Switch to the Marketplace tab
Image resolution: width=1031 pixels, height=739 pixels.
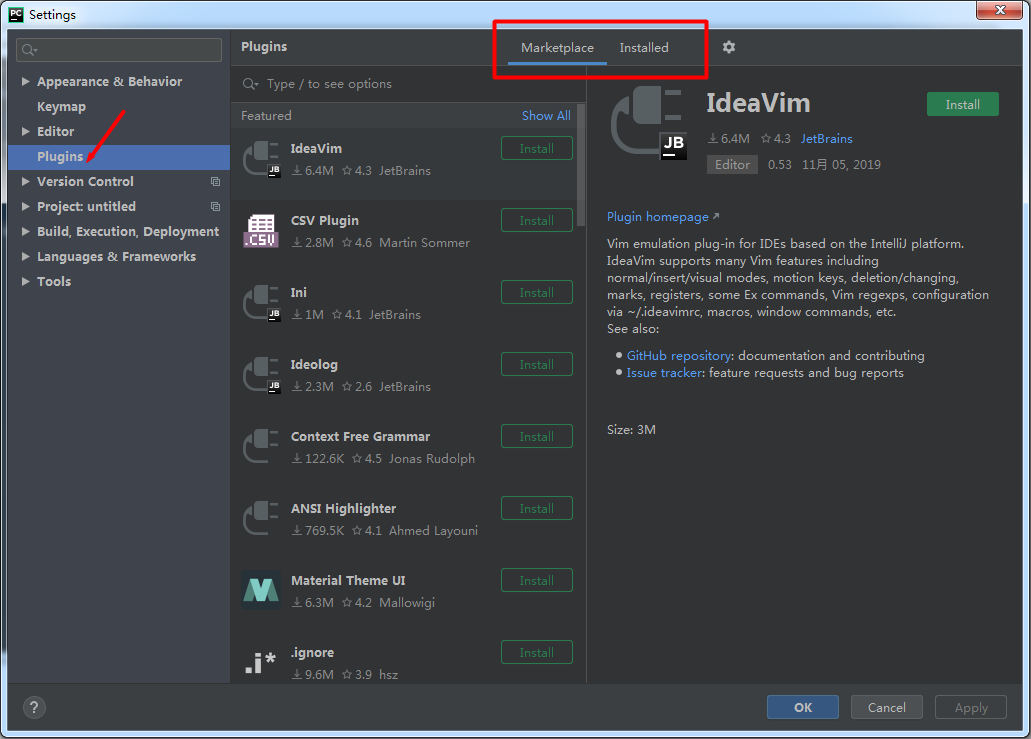557,47
